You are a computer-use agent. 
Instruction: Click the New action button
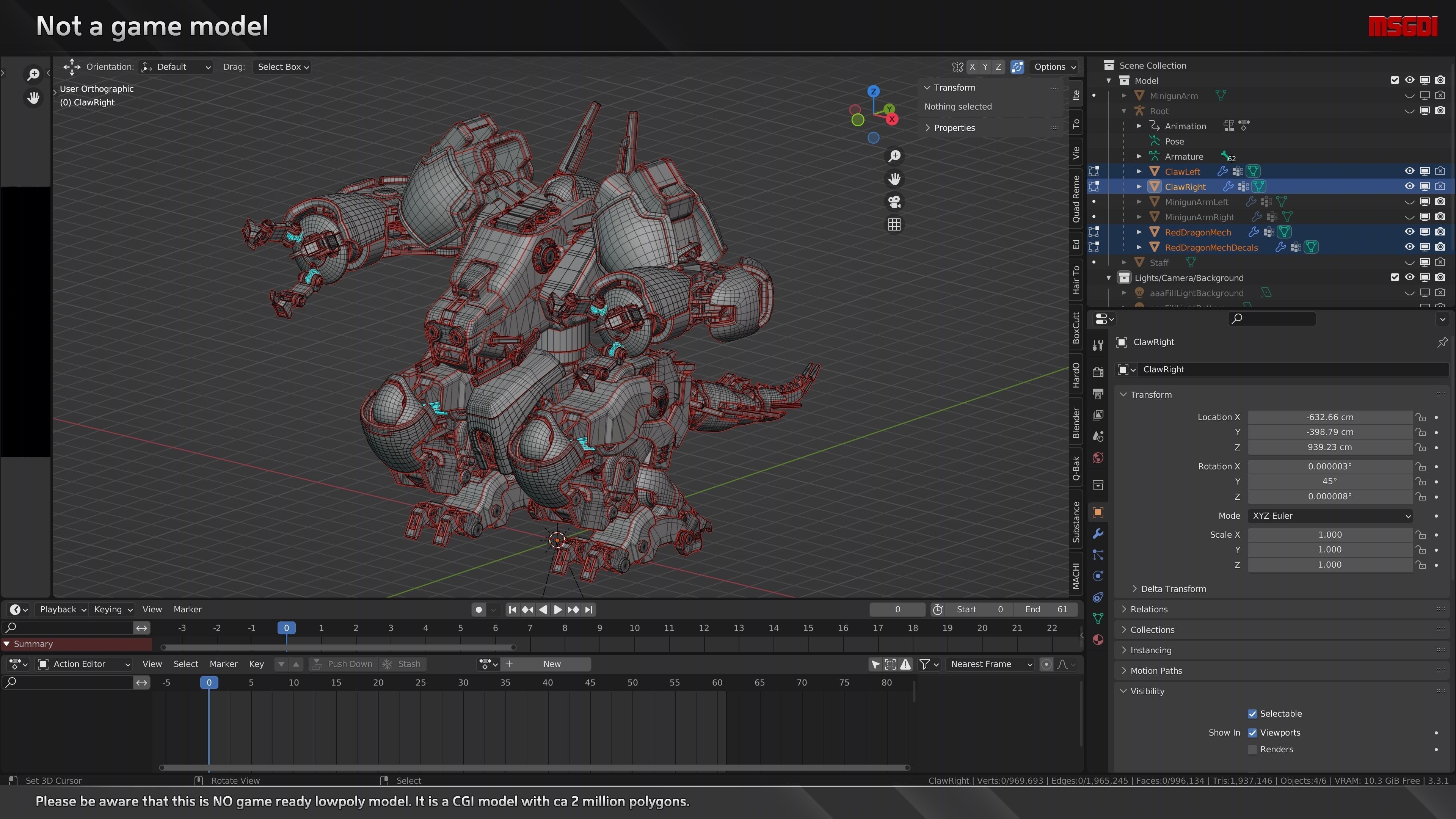click(551, 664)
